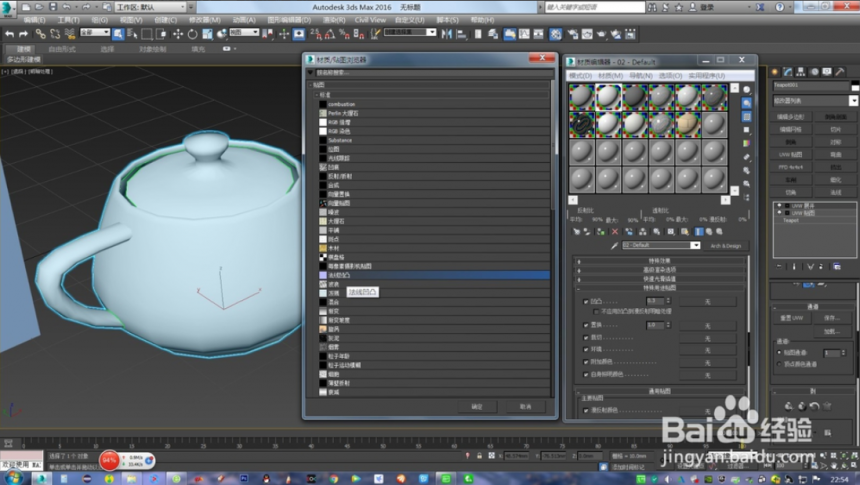Open the 02 - Default material name dropdown
The height and width of the screenshot is (485, 860).
pos(661,245)
